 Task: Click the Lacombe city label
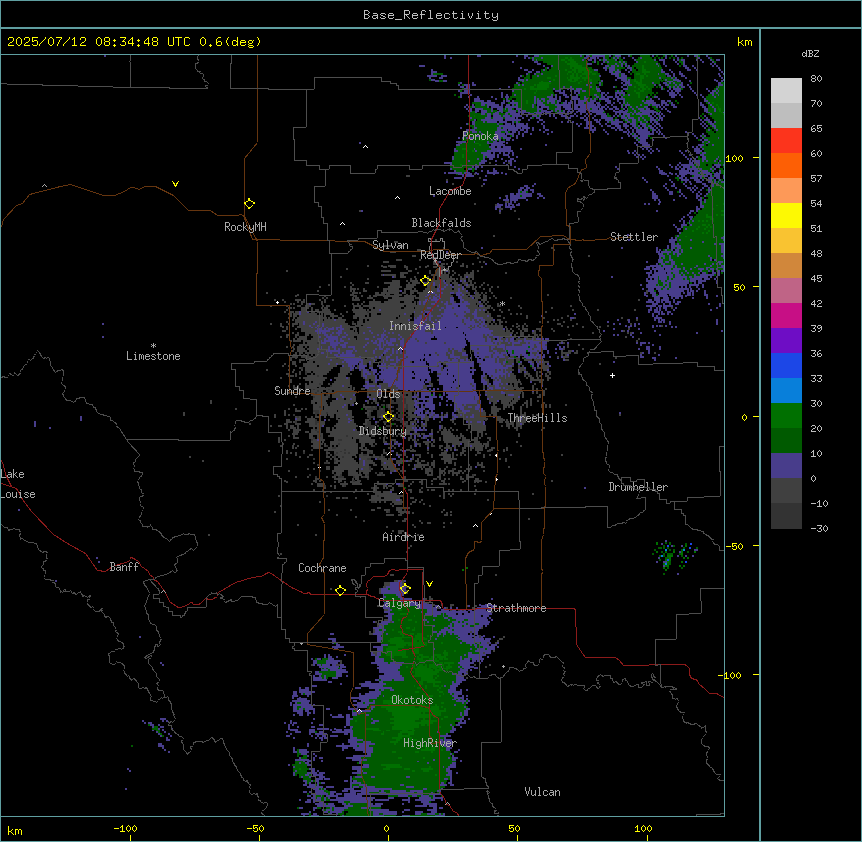point(450,191)
